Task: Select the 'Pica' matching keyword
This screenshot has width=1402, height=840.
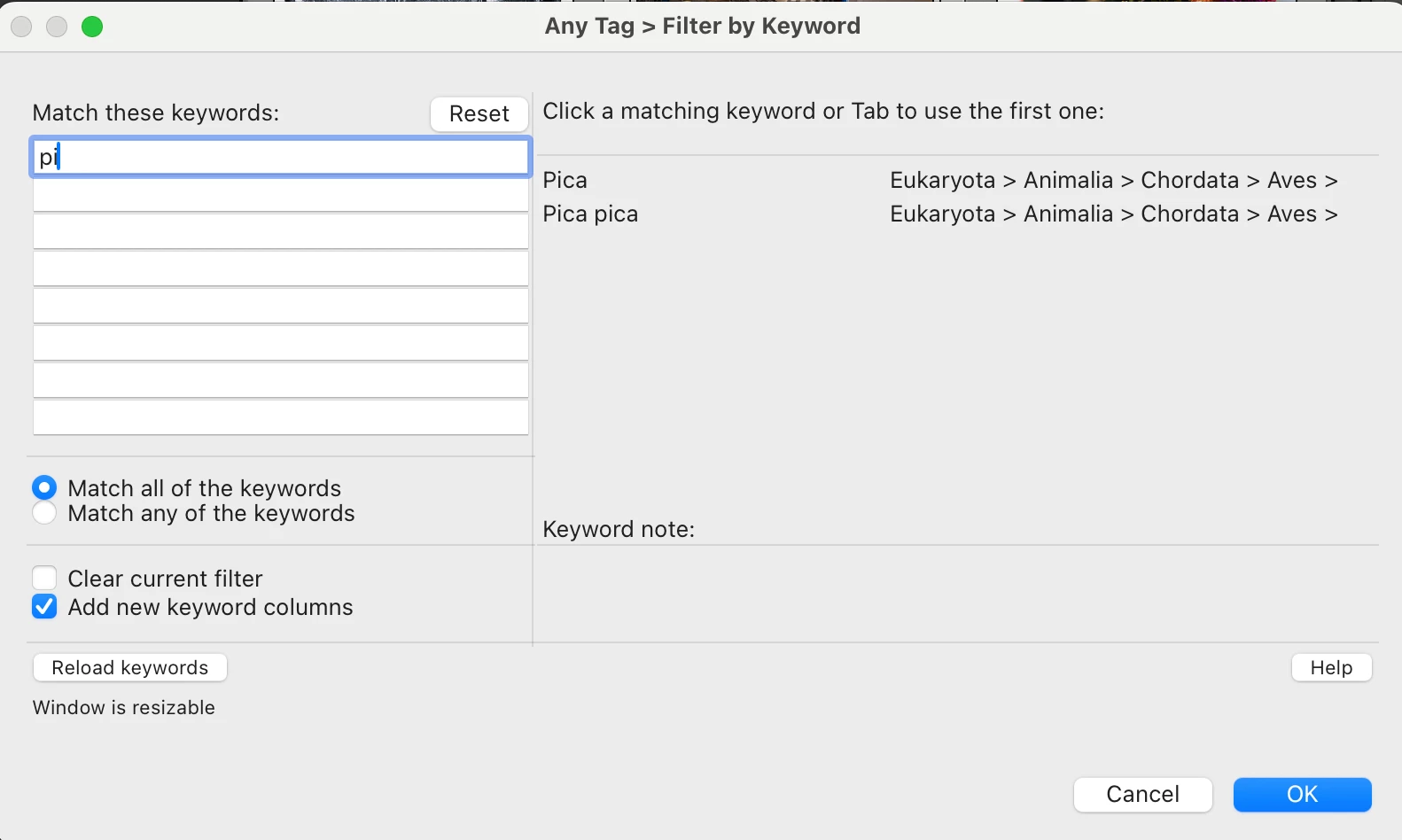Action: click(x=565, y=180)
